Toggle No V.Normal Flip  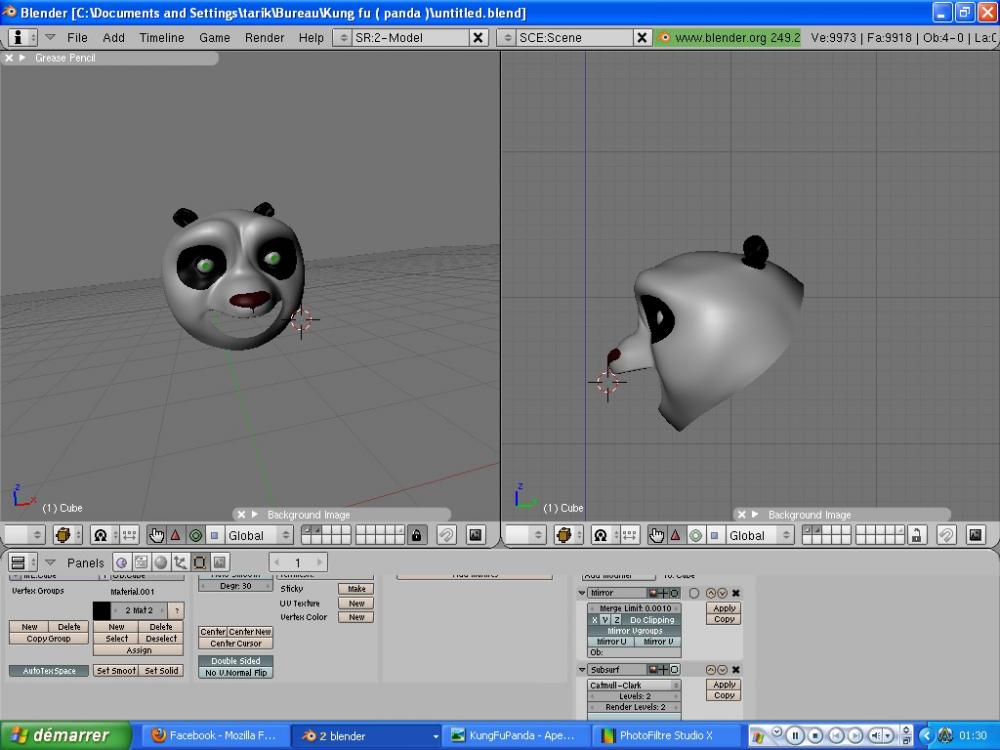(235, 673)
